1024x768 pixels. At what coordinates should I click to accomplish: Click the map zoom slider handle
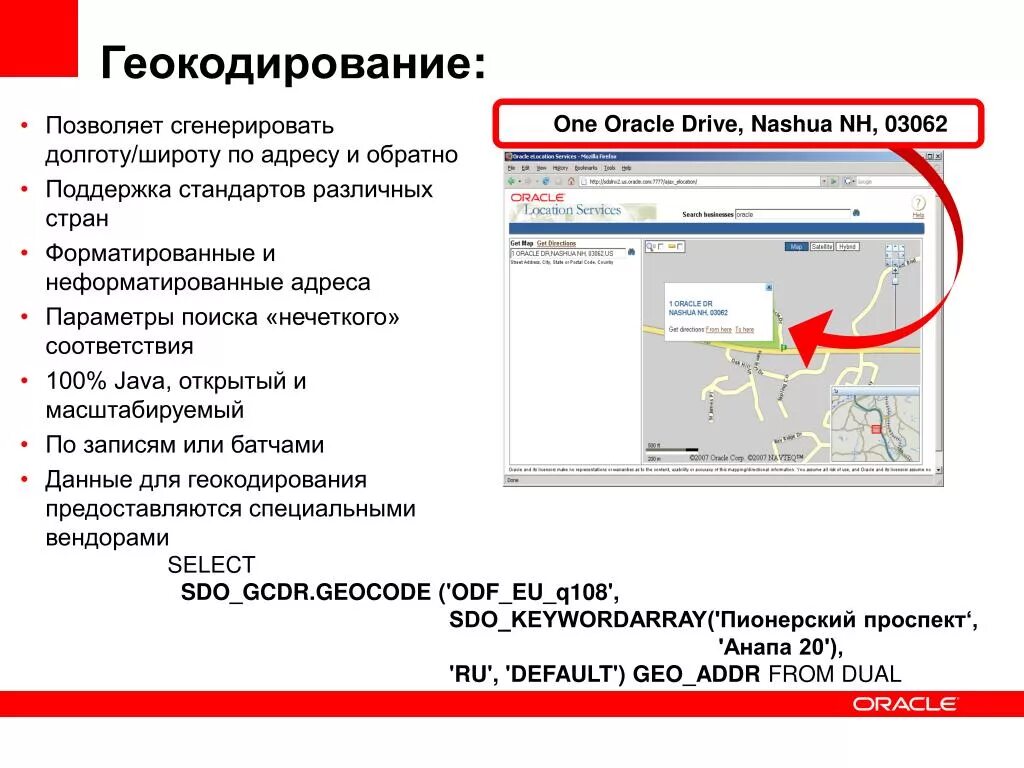[x=895, y=281]
